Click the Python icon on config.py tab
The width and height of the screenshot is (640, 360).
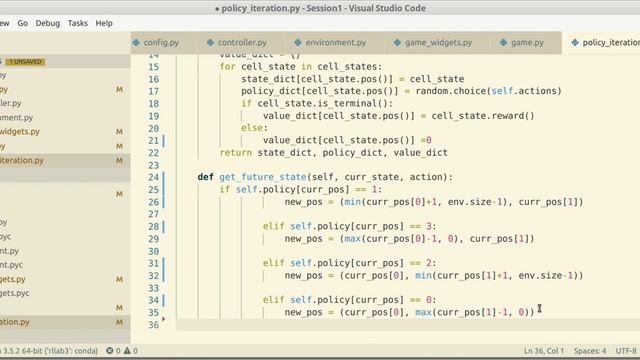coord(136,42)
